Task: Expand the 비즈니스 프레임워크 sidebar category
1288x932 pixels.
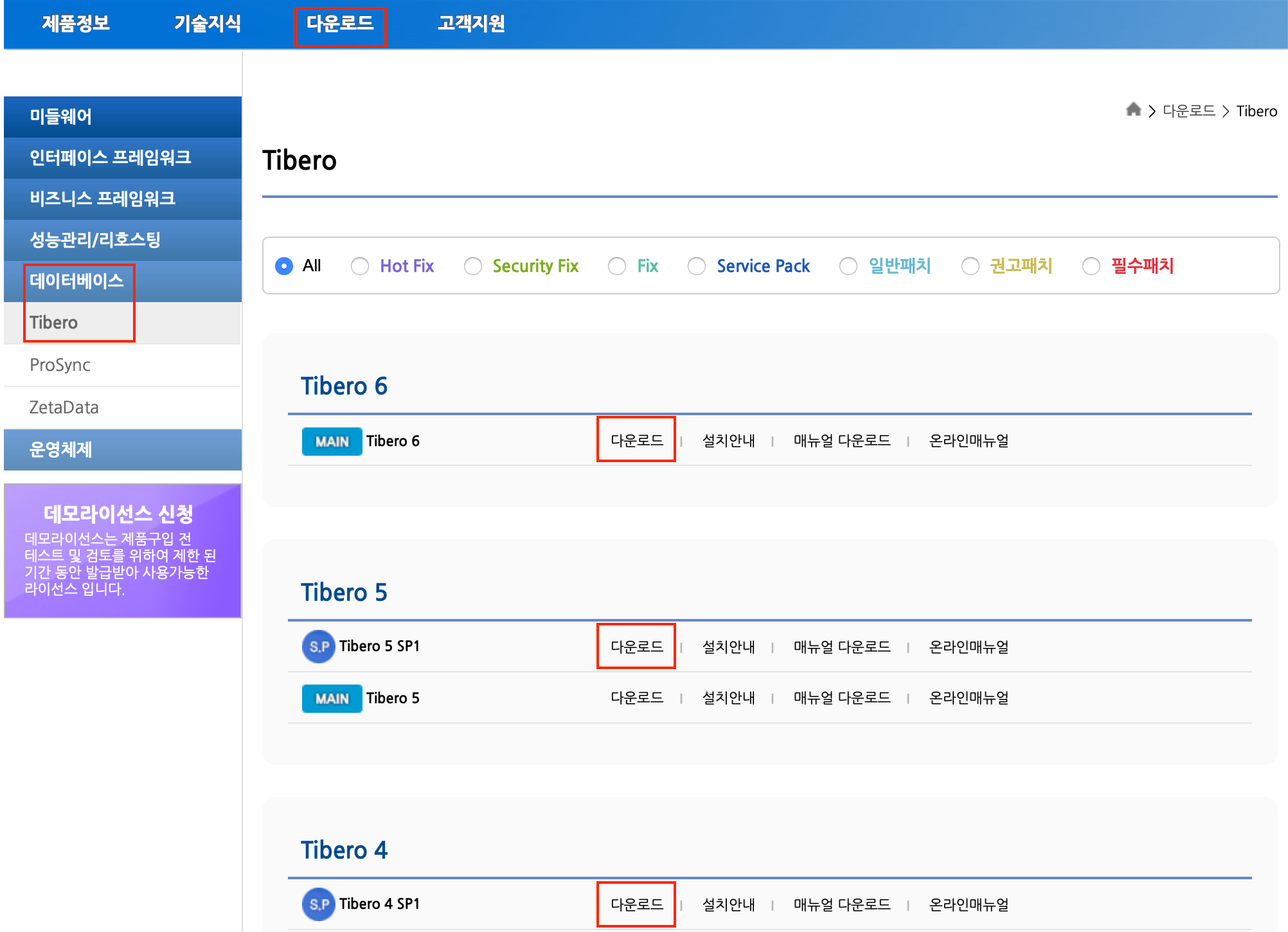Action: pos(123,199)
